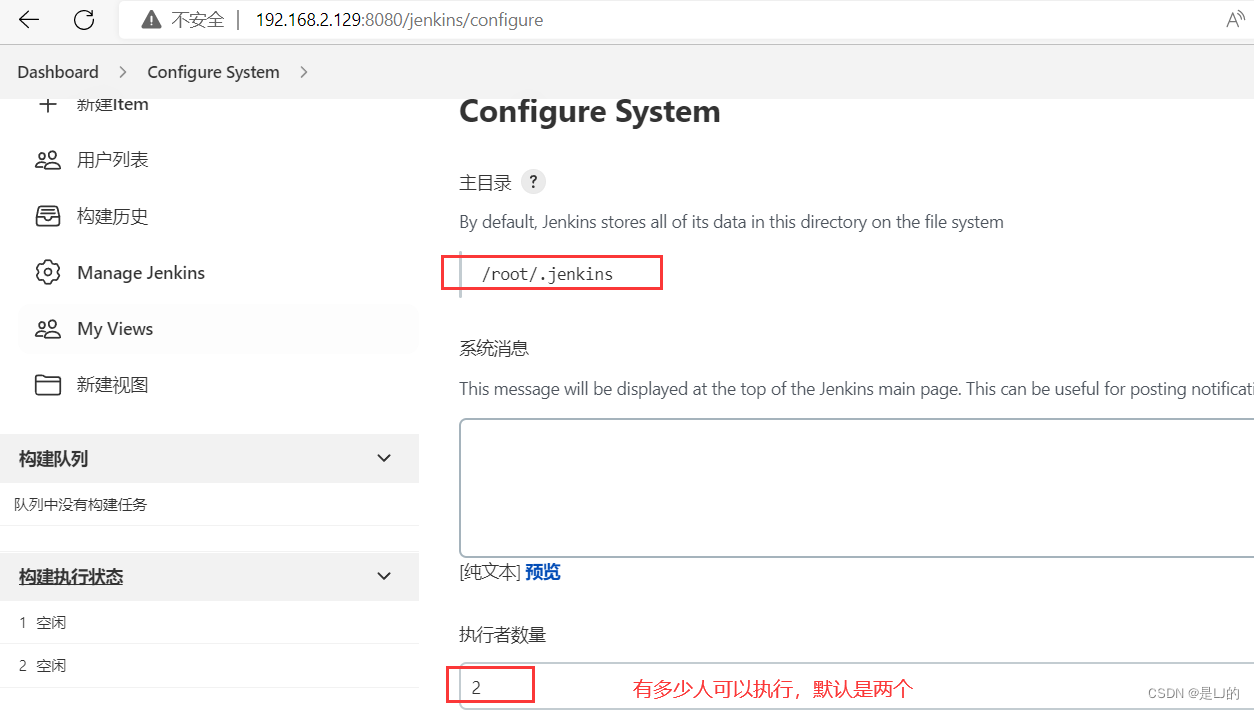
Task: Click 队列中没有构建任务 text
Action: [80, 505]
